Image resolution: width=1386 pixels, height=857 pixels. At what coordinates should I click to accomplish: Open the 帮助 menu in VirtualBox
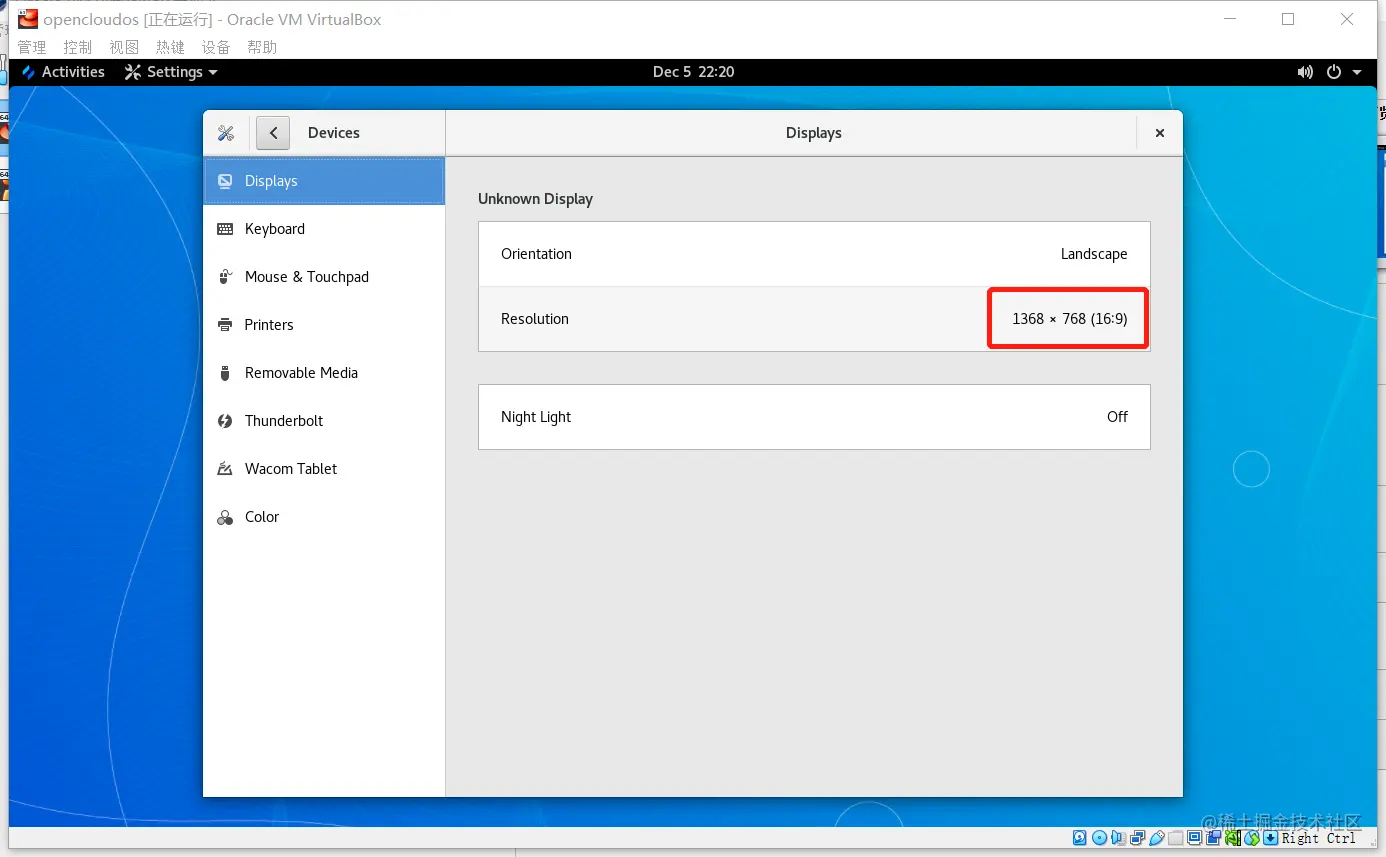[262, 47]
